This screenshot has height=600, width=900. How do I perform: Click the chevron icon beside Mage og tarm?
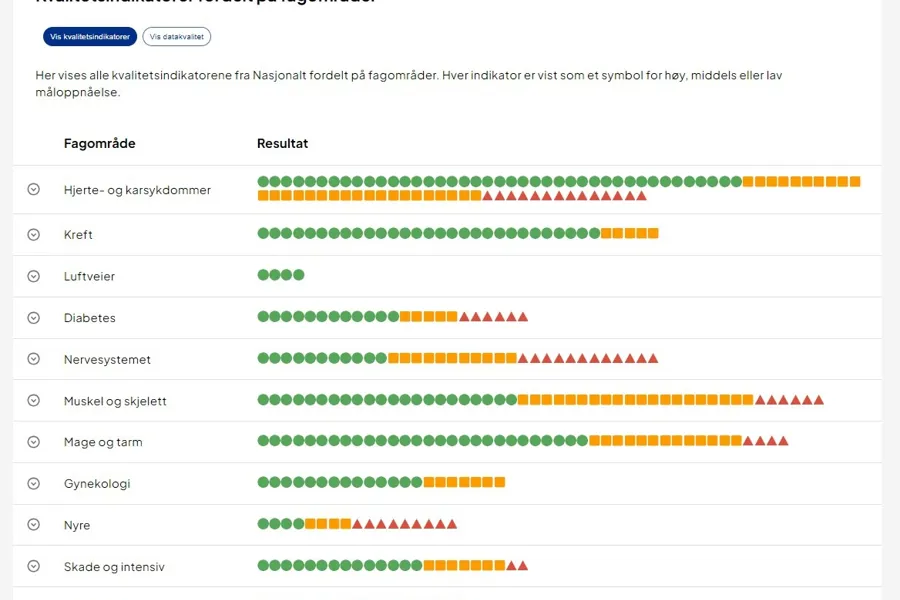(33, 442)
